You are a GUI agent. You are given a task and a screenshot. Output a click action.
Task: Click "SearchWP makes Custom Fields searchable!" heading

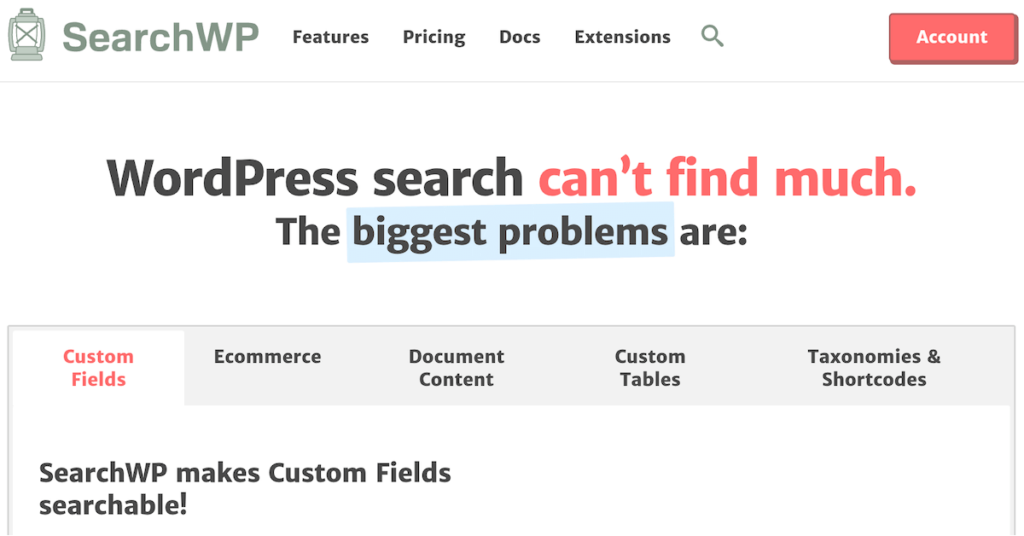click(245, 488)
